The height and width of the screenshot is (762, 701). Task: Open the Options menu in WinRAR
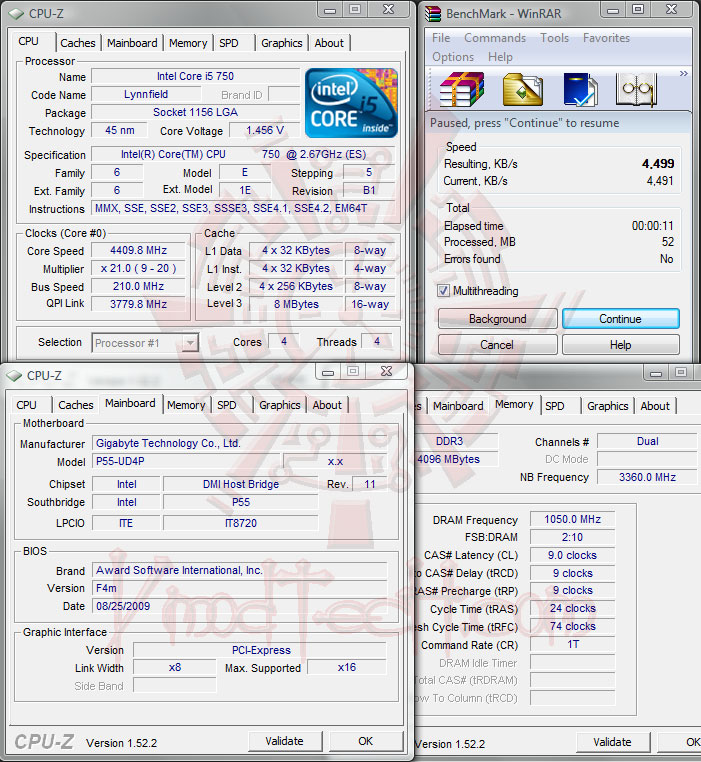pos(453,57)
